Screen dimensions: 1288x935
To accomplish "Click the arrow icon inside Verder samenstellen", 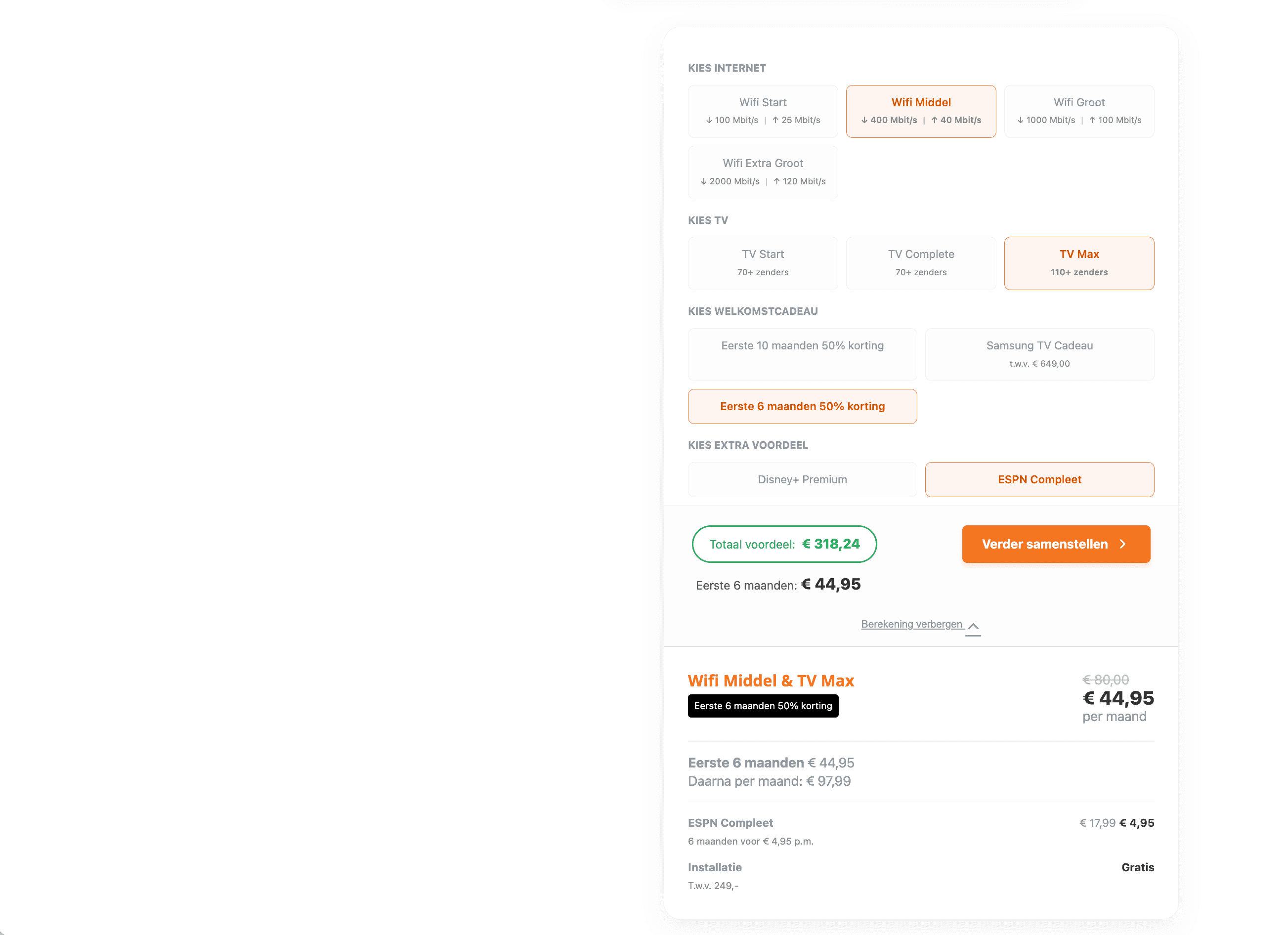I will pos(1123,544).
